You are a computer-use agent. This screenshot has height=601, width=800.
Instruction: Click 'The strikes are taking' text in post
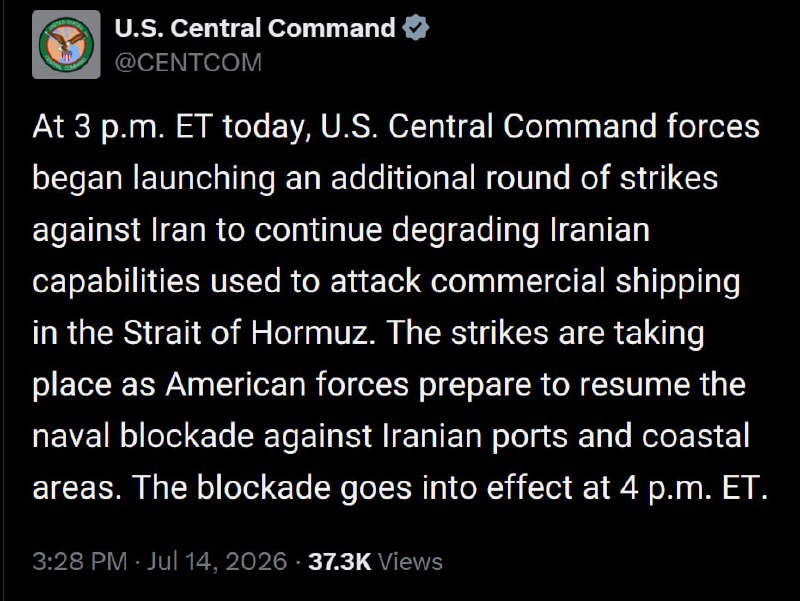point(545,333)
